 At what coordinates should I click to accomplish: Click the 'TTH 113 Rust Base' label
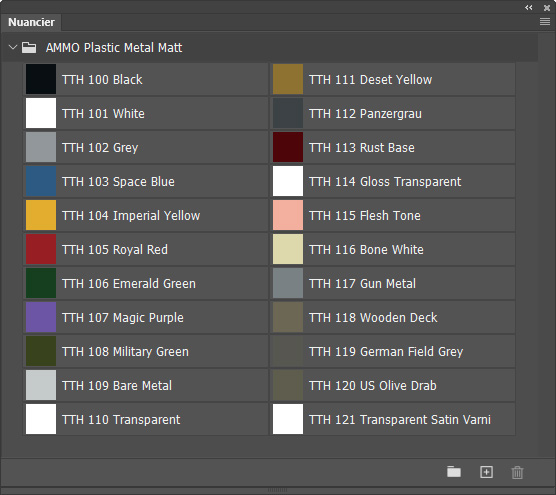(x=362, y=148)
